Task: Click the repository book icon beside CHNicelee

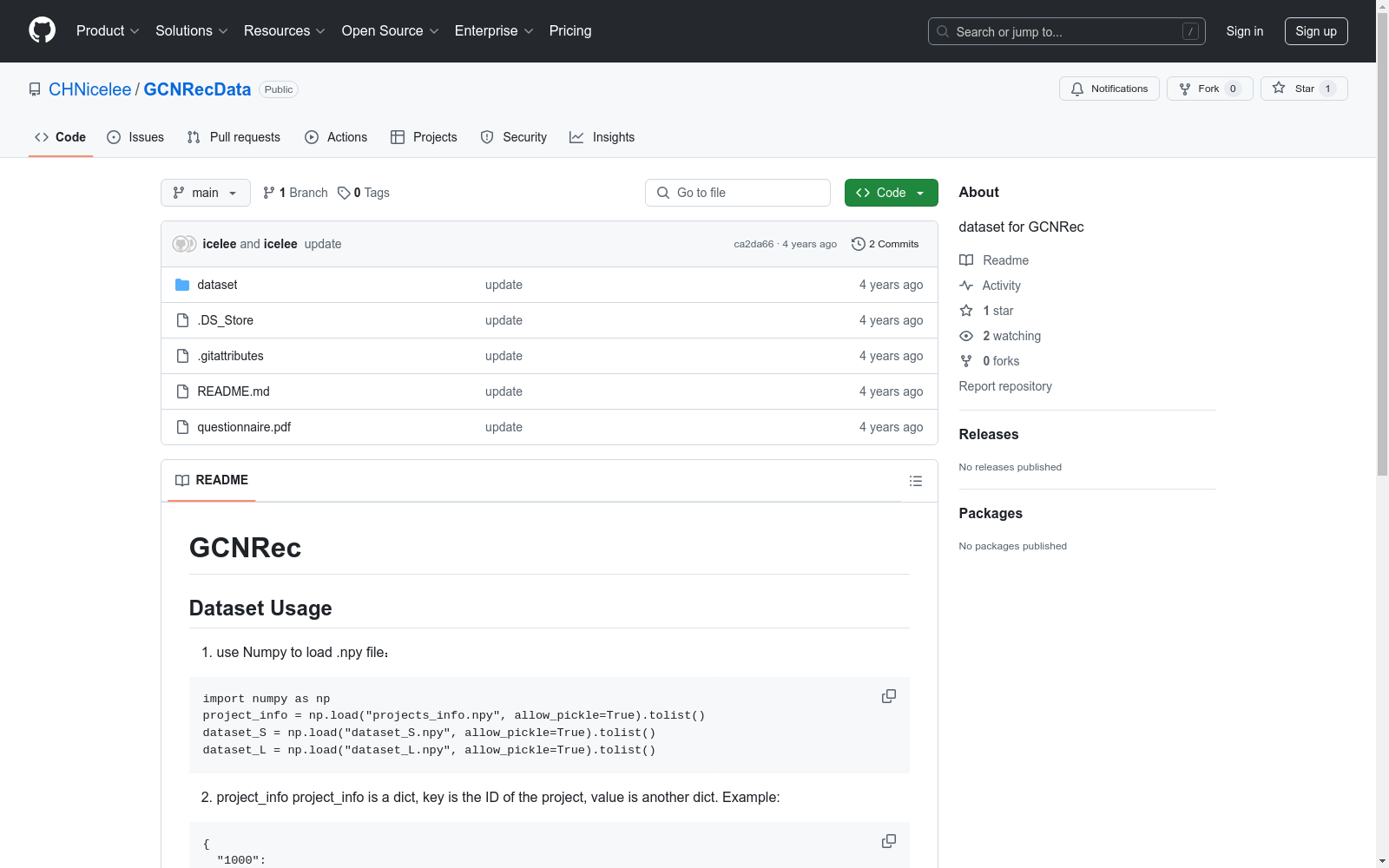Action: (35, 89)
